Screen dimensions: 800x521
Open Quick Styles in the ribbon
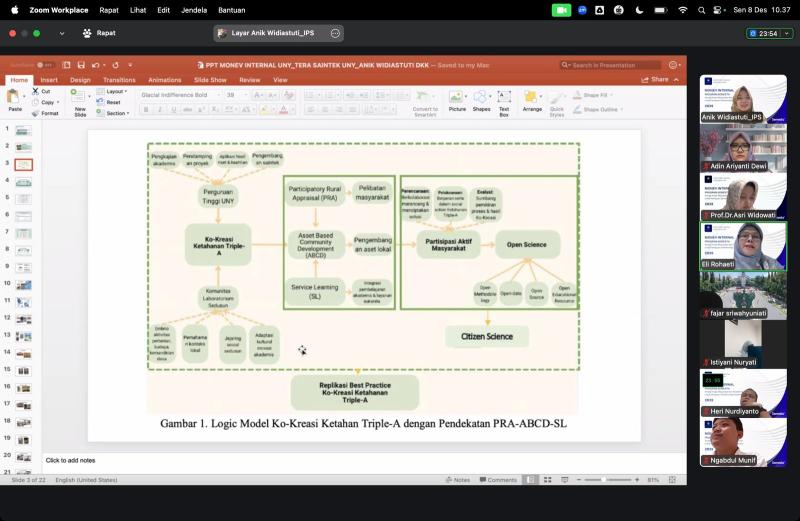(557, 101)
